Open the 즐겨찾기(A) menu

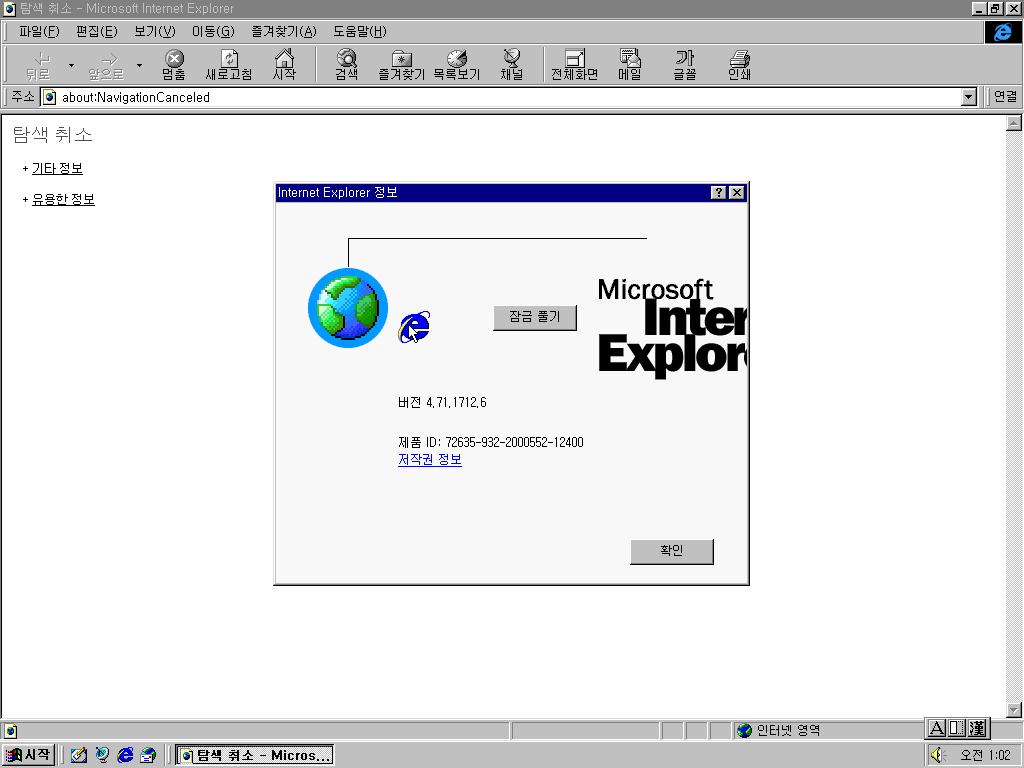coord(284,31)
